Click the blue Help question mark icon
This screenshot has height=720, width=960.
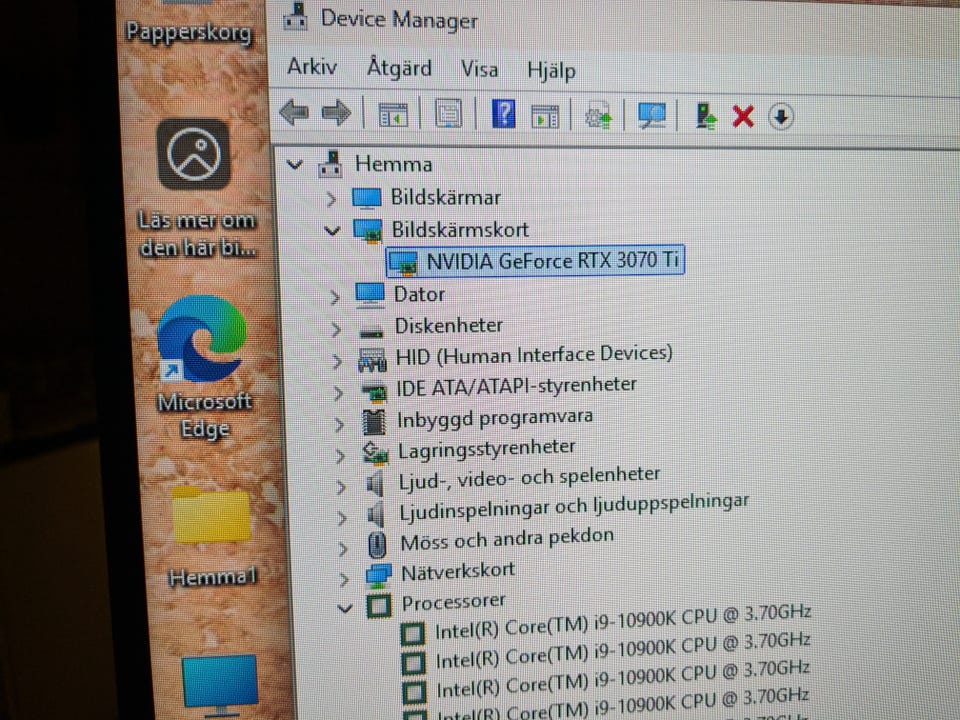(x=503, y=115)
